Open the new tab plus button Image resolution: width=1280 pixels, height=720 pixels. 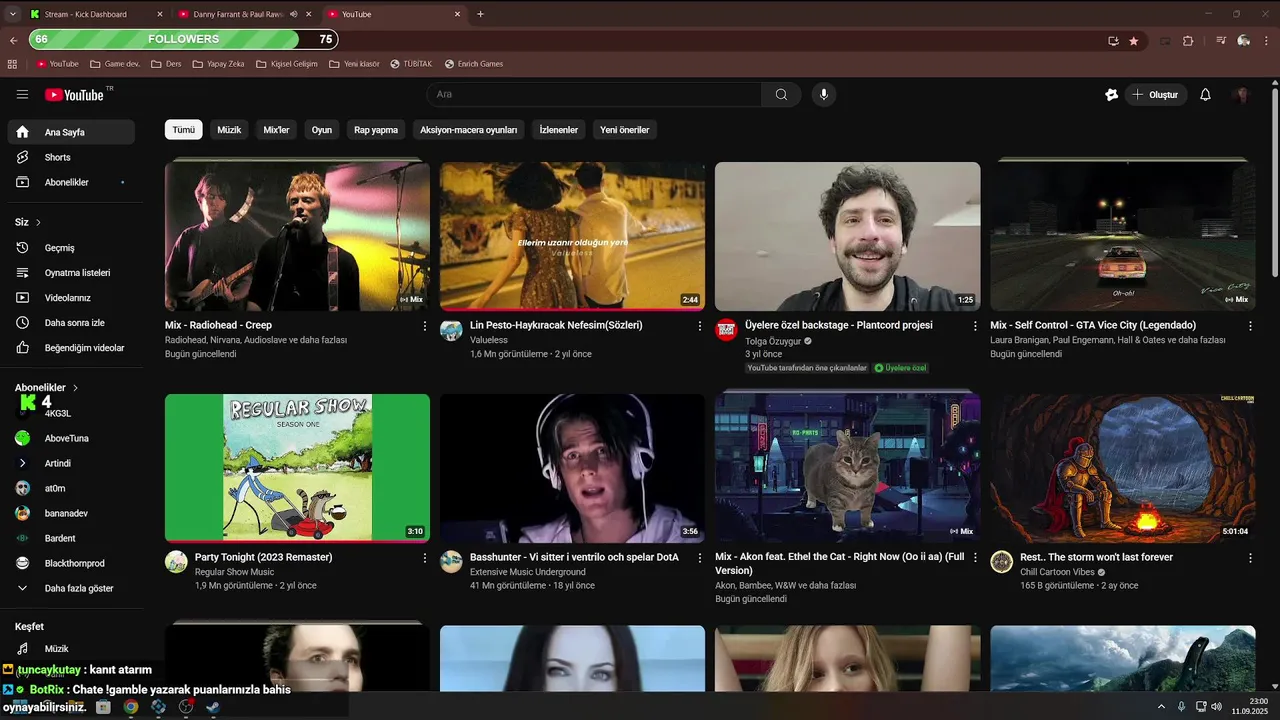pos(480,14)
